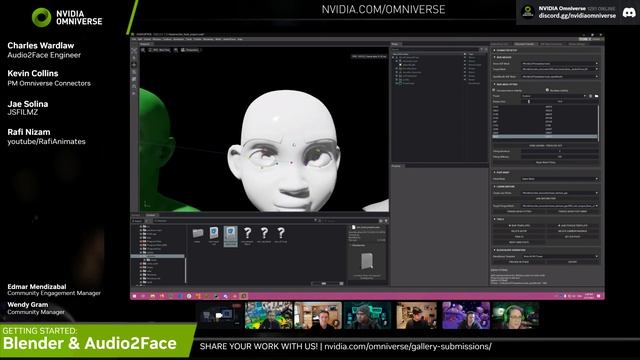The image size is (640, 360).
Task: Select the first USD file thumbnail beside the folder
Action: click(x=214, y=233)
